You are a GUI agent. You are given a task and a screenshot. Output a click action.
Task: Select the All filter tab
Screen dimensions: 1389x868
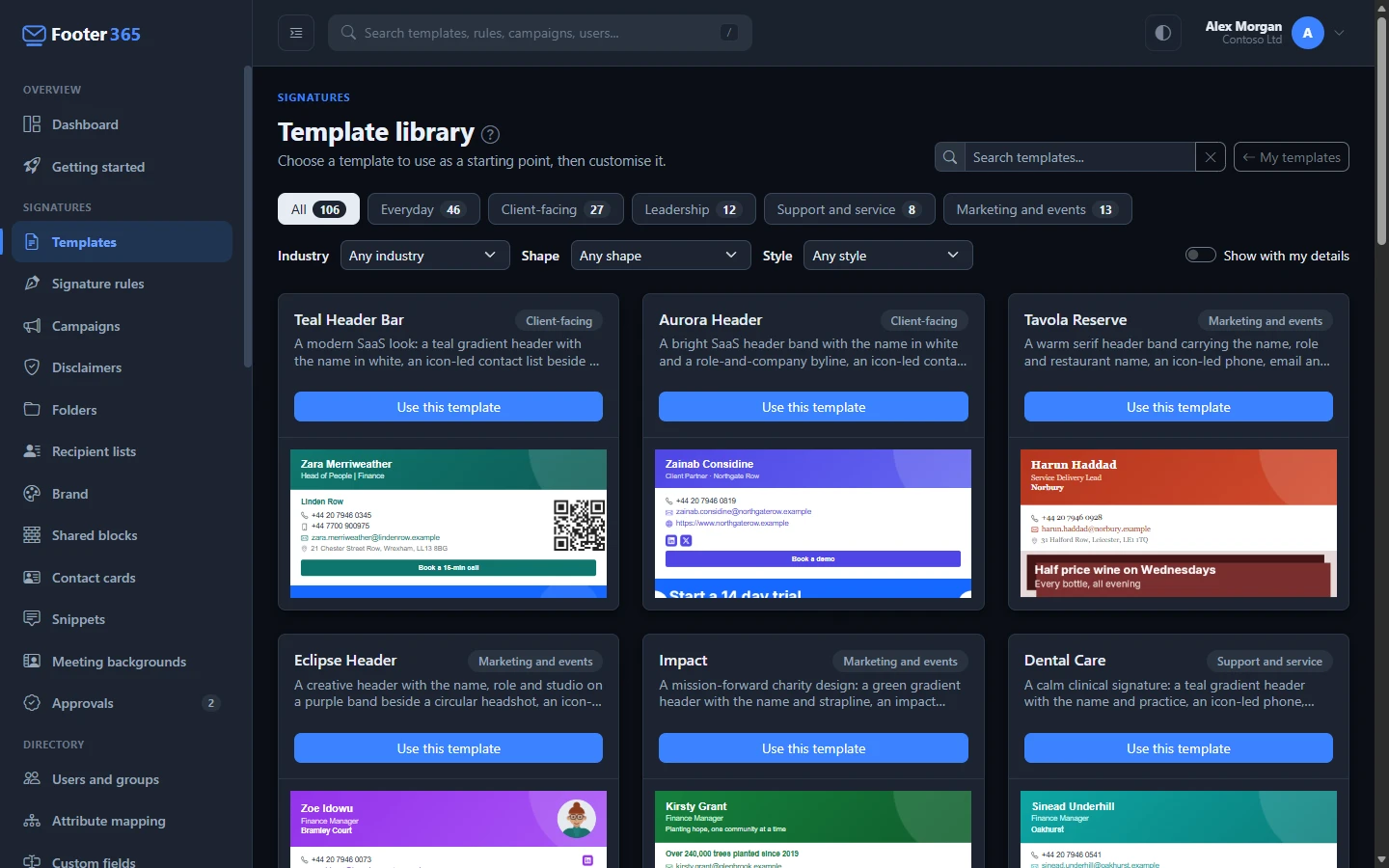(x=318, y=209)
